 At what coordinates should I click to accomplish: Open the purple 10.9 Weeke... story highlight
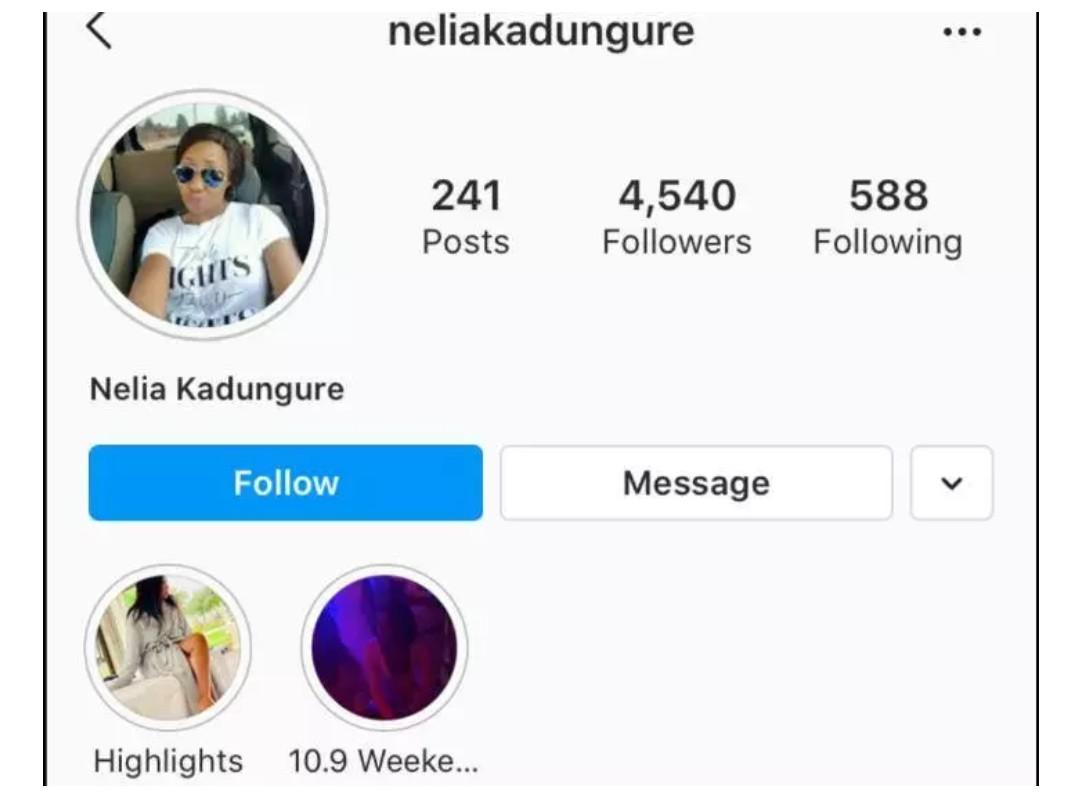384,648
